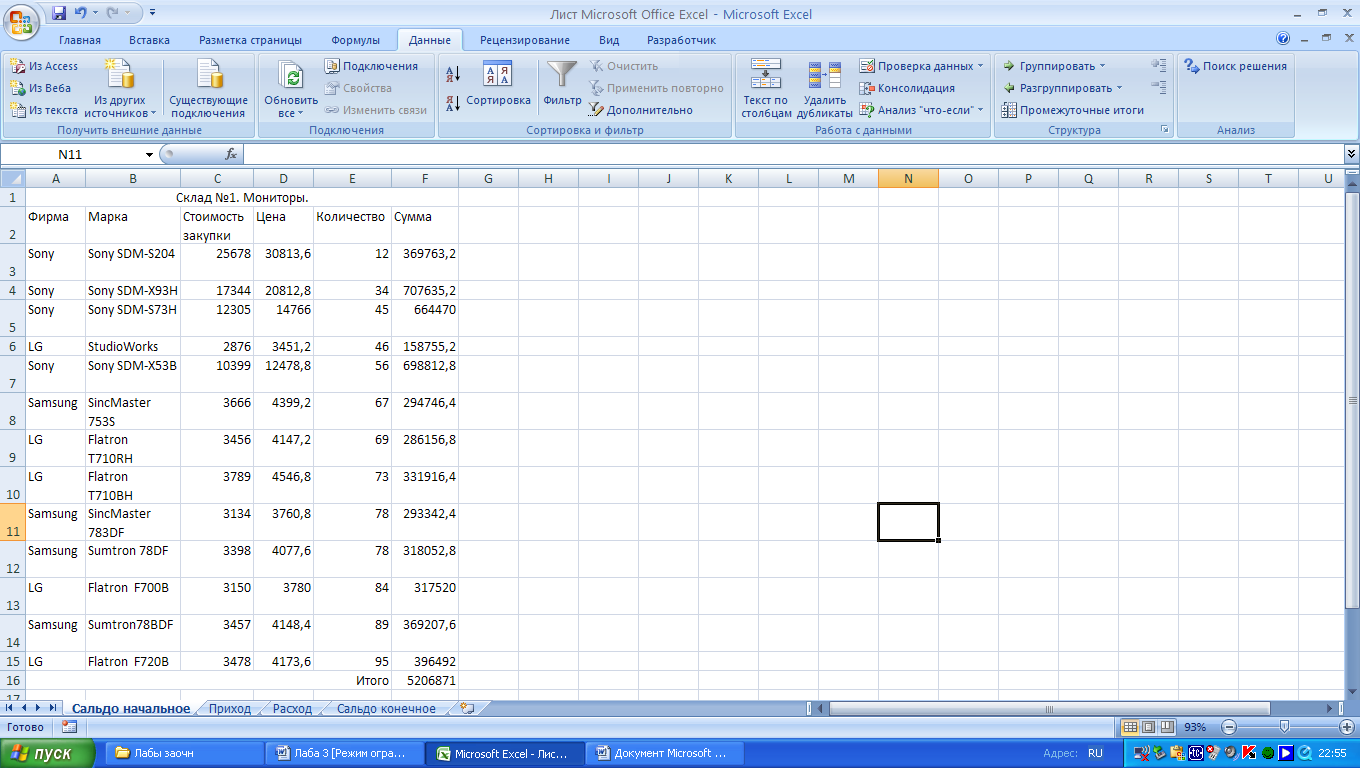Sort ascending А to Я
The height and width of the screenshot is (768, 1360).
pos(452,74)
